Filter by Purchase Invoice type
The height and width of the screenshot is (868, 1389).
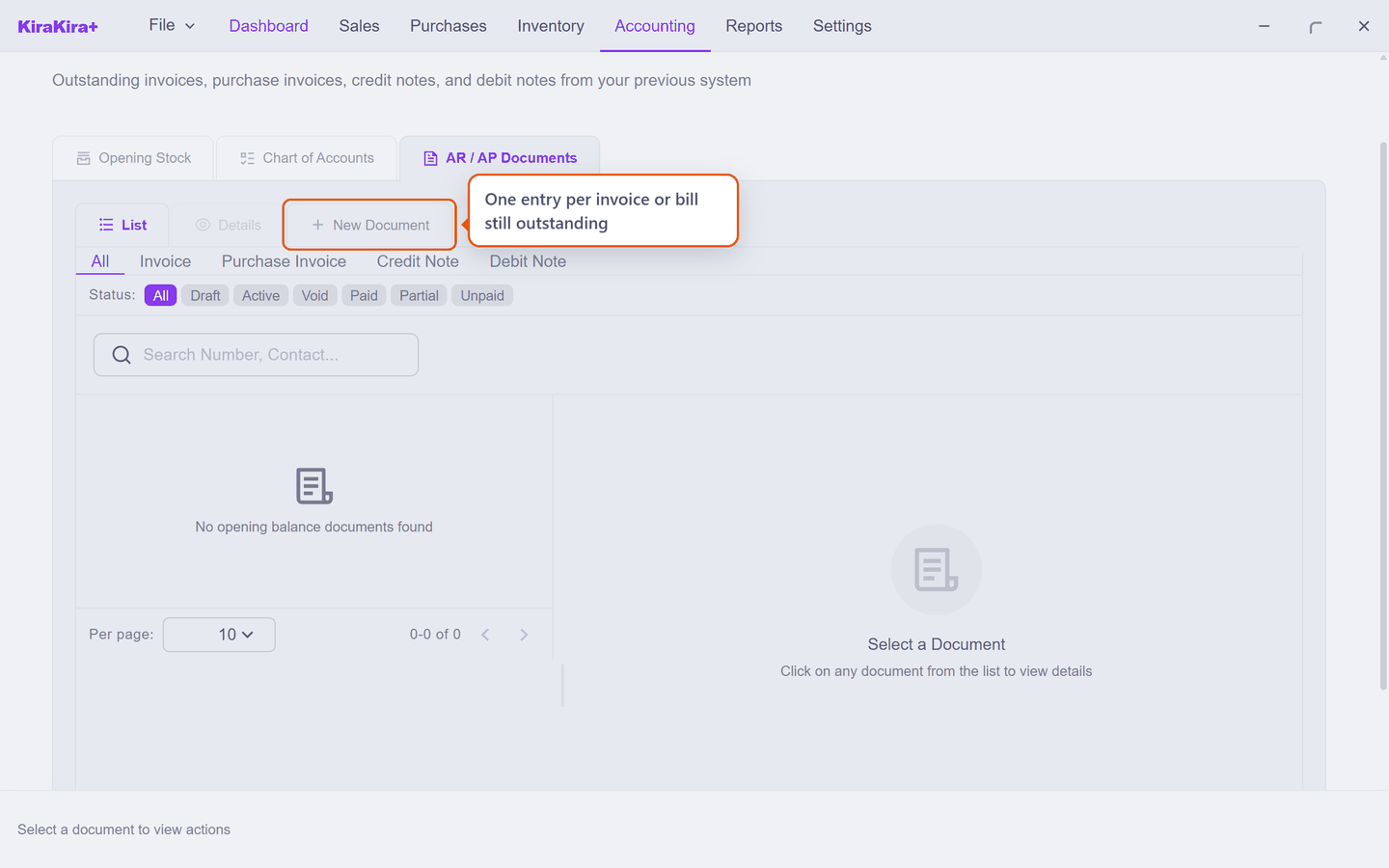284,261
